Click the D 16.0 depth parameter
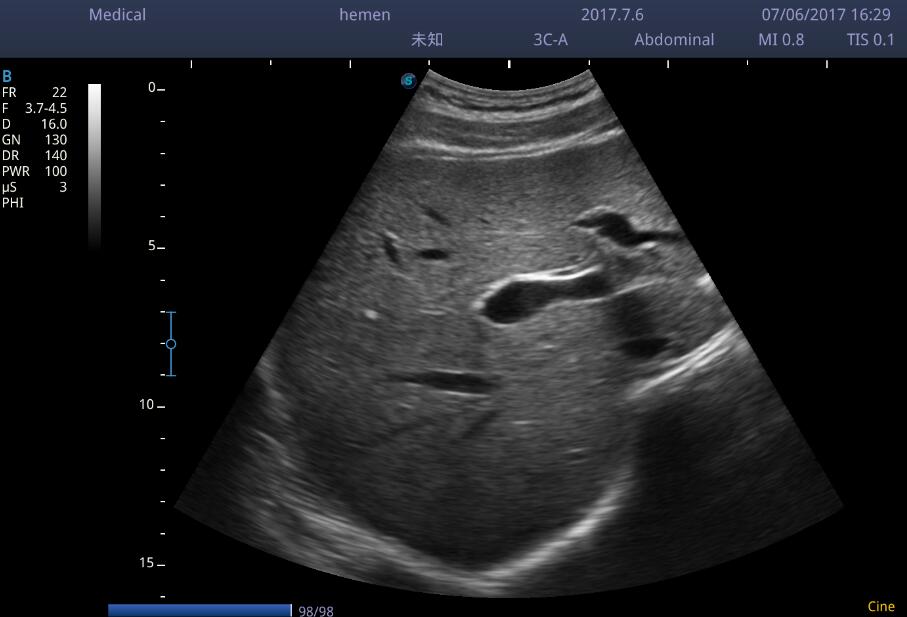The image size is (907, 617). pos(34,124)
